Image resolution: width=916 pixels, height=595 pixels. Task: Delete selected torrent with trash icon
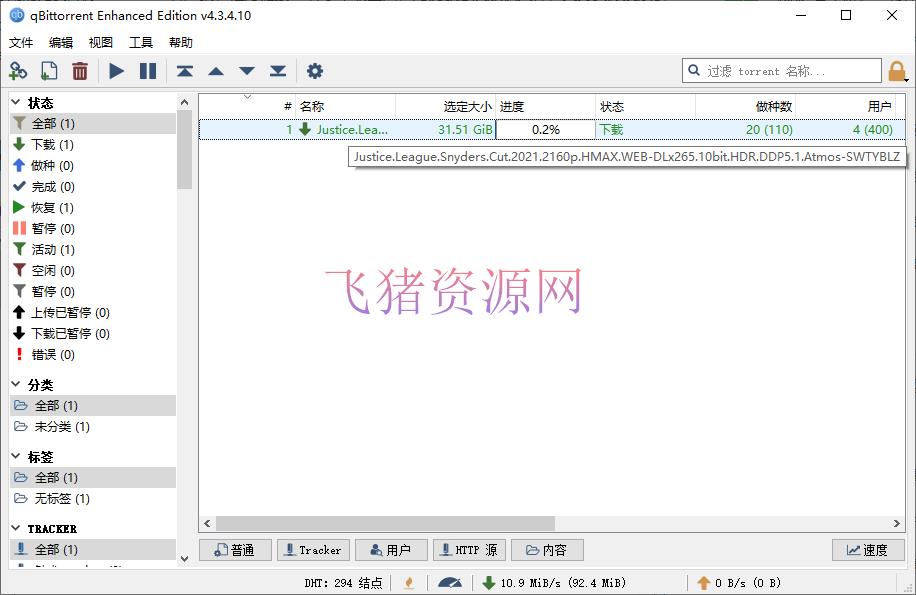[80, 71]
